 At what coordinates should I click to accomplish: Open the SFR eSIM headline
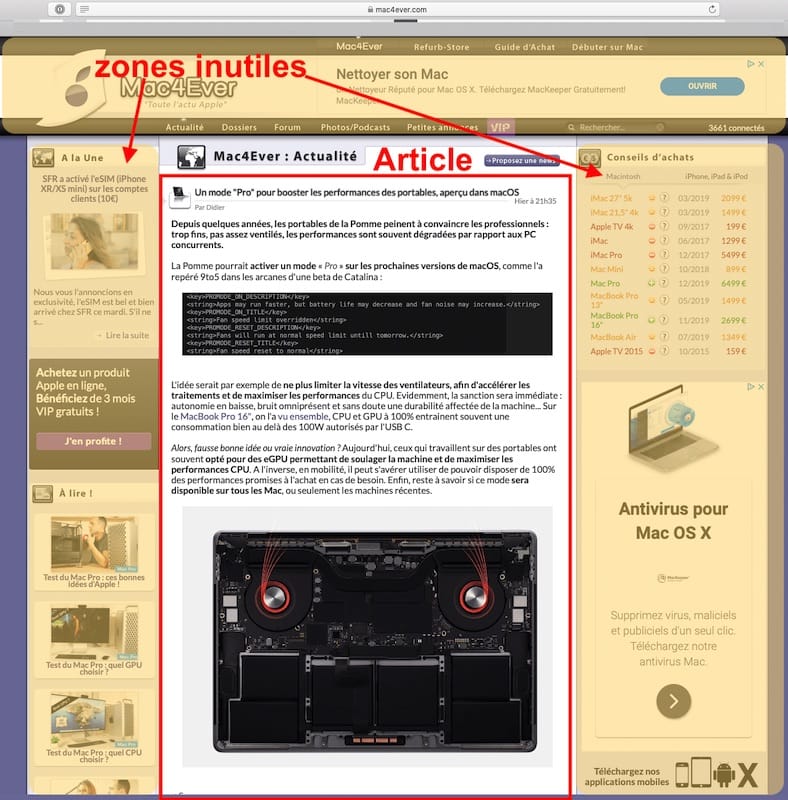coord(94,188)
